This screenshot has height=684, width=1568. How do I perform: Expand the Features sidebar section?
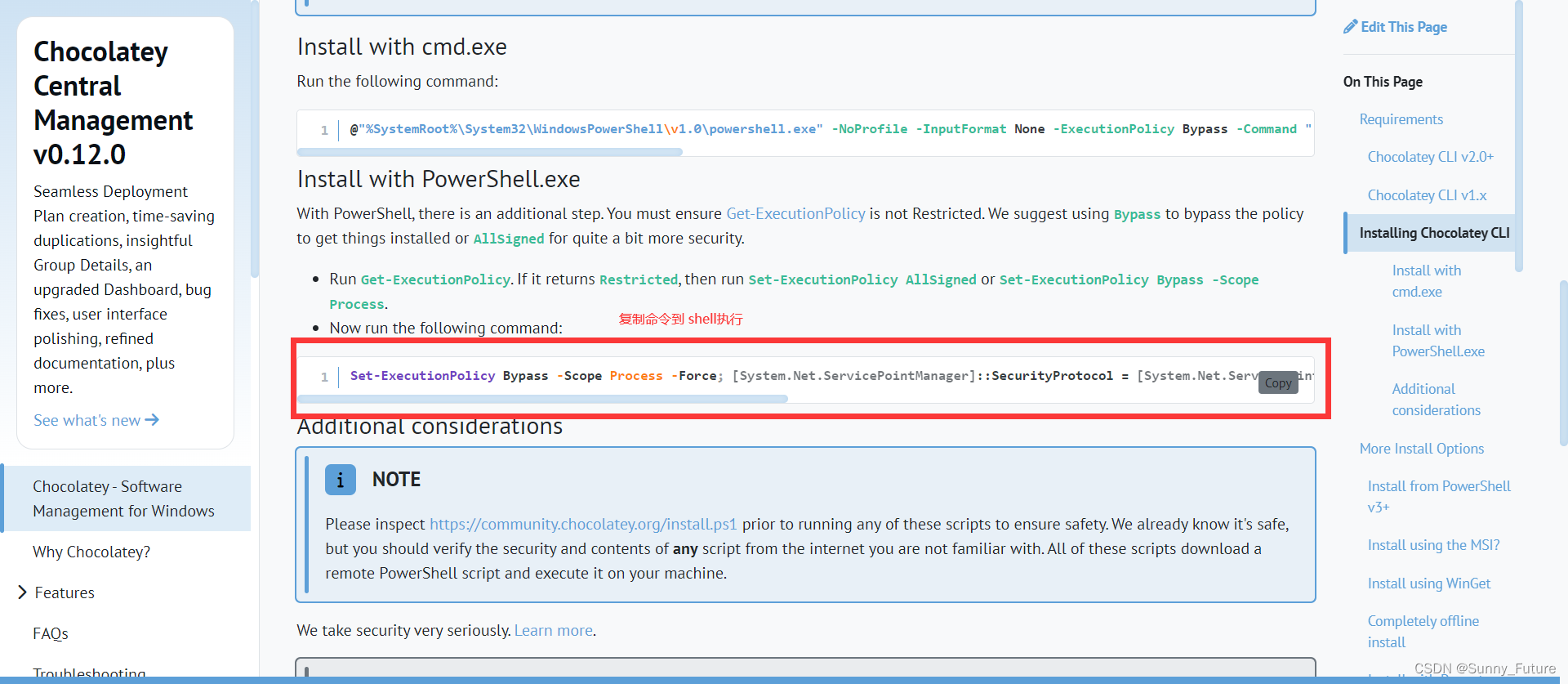[x=23, y=592]
